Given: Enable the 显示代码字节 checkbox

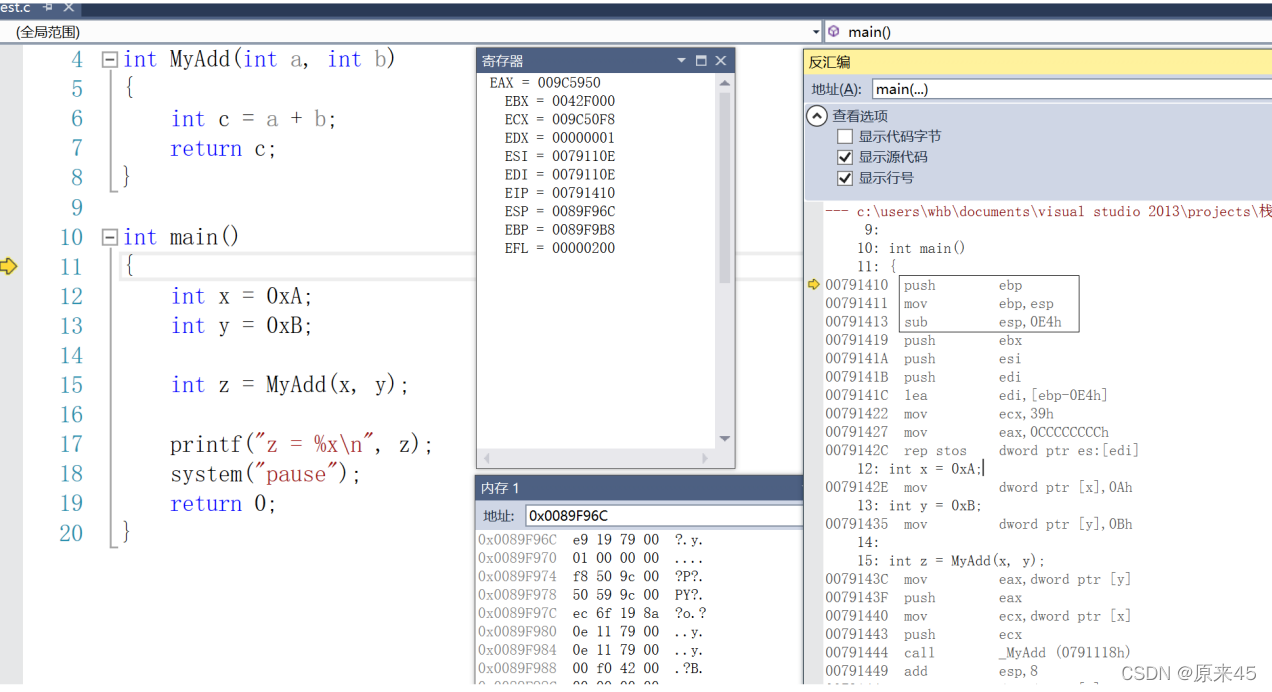Looking at the screenshot, I should [845, 137].
